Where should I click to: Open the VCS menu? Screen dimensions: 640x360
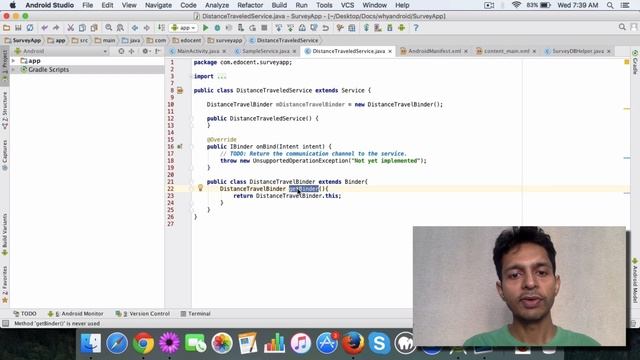347,5
